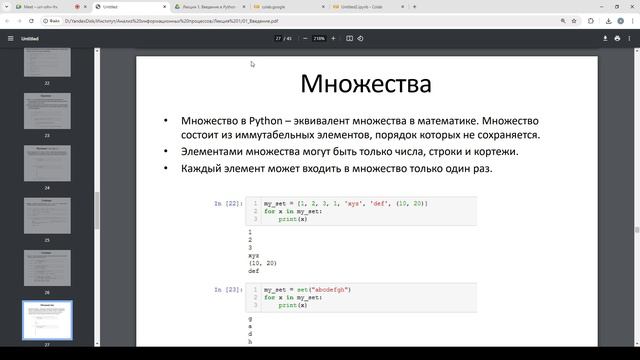Open the browser extensions icon
This screenshot has width=640, height=360.
click(591, 21)
